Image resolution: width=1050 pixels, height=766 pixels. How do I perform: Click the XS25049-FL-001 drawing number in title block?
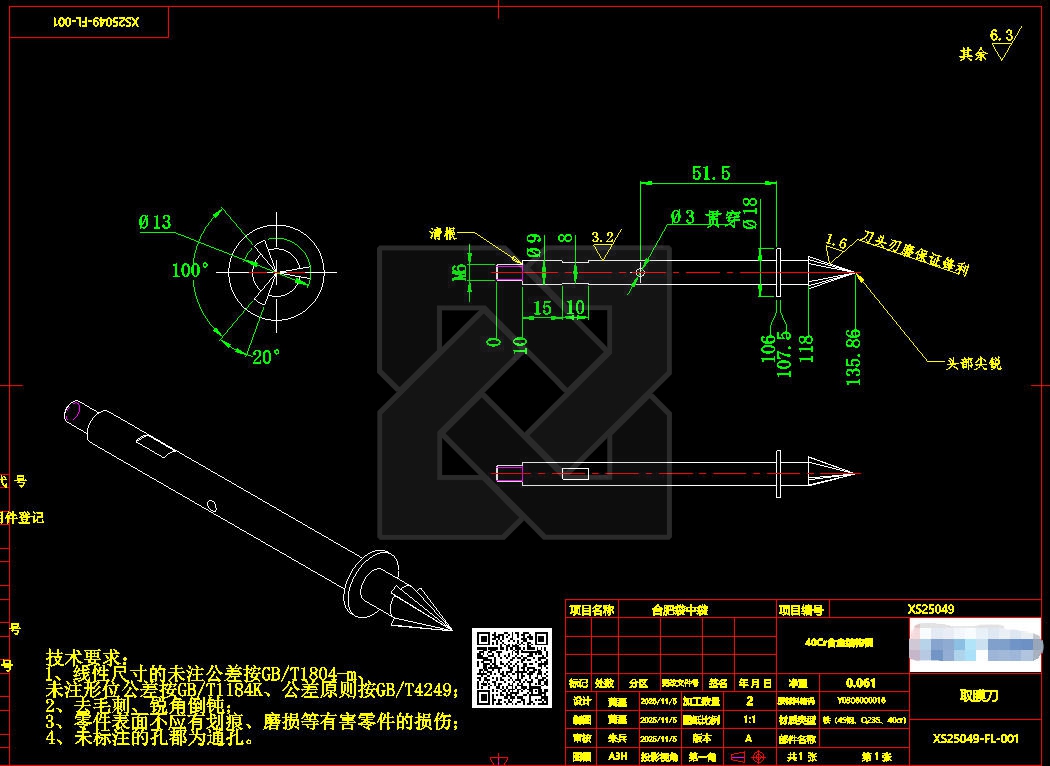(x=975, y=739)
